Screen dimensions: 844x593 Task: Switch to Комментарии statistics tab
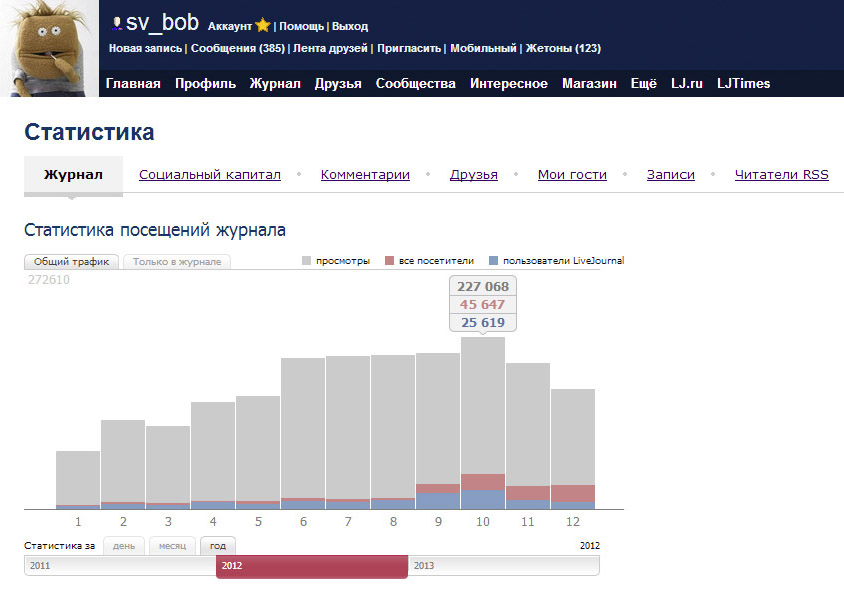click(x=365, y=175)
